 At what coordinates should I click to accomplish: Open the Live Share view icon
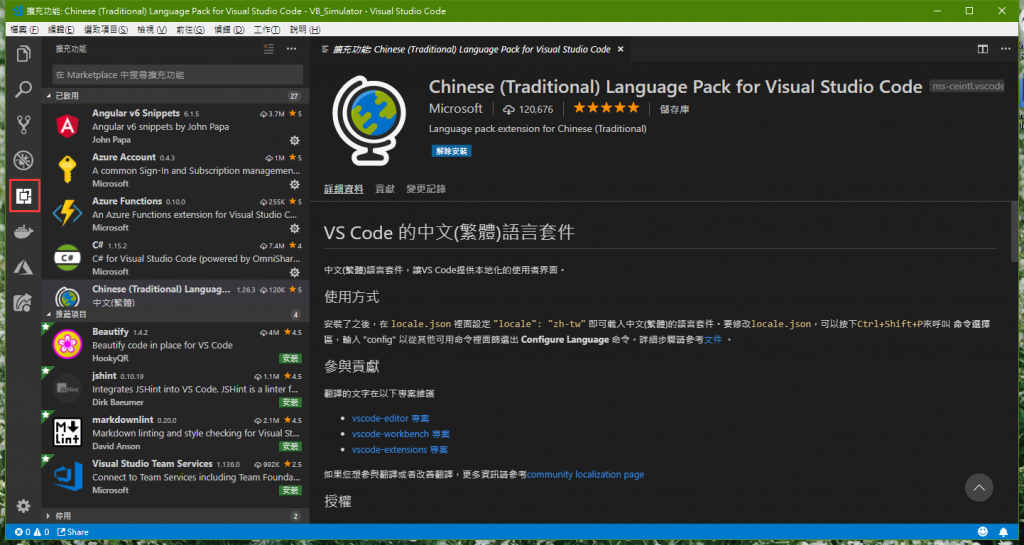24,302
